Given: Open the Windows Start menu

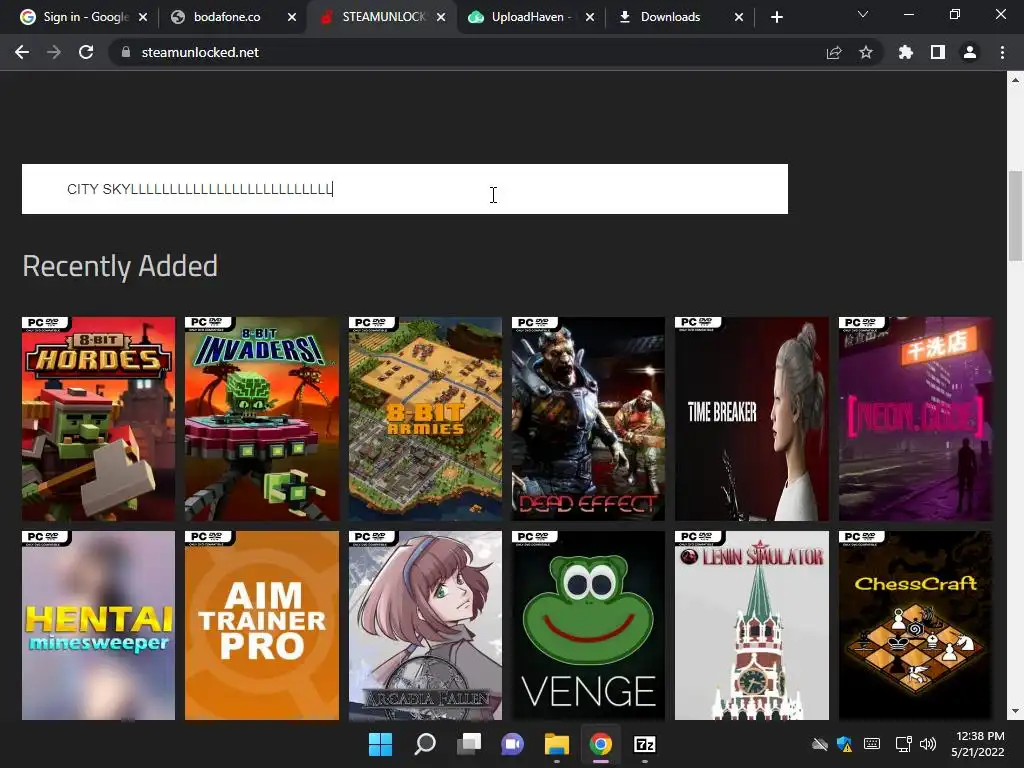Looking at the screenshot, I should pyautogui.click(x=380, y=744).
